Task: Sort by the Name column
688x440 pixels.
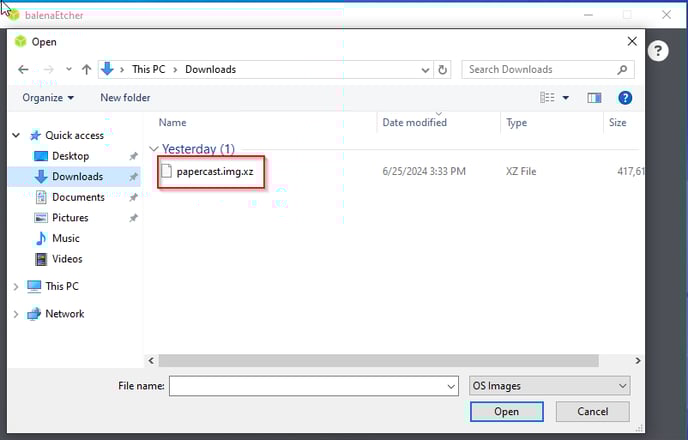Action: (172, 122)
